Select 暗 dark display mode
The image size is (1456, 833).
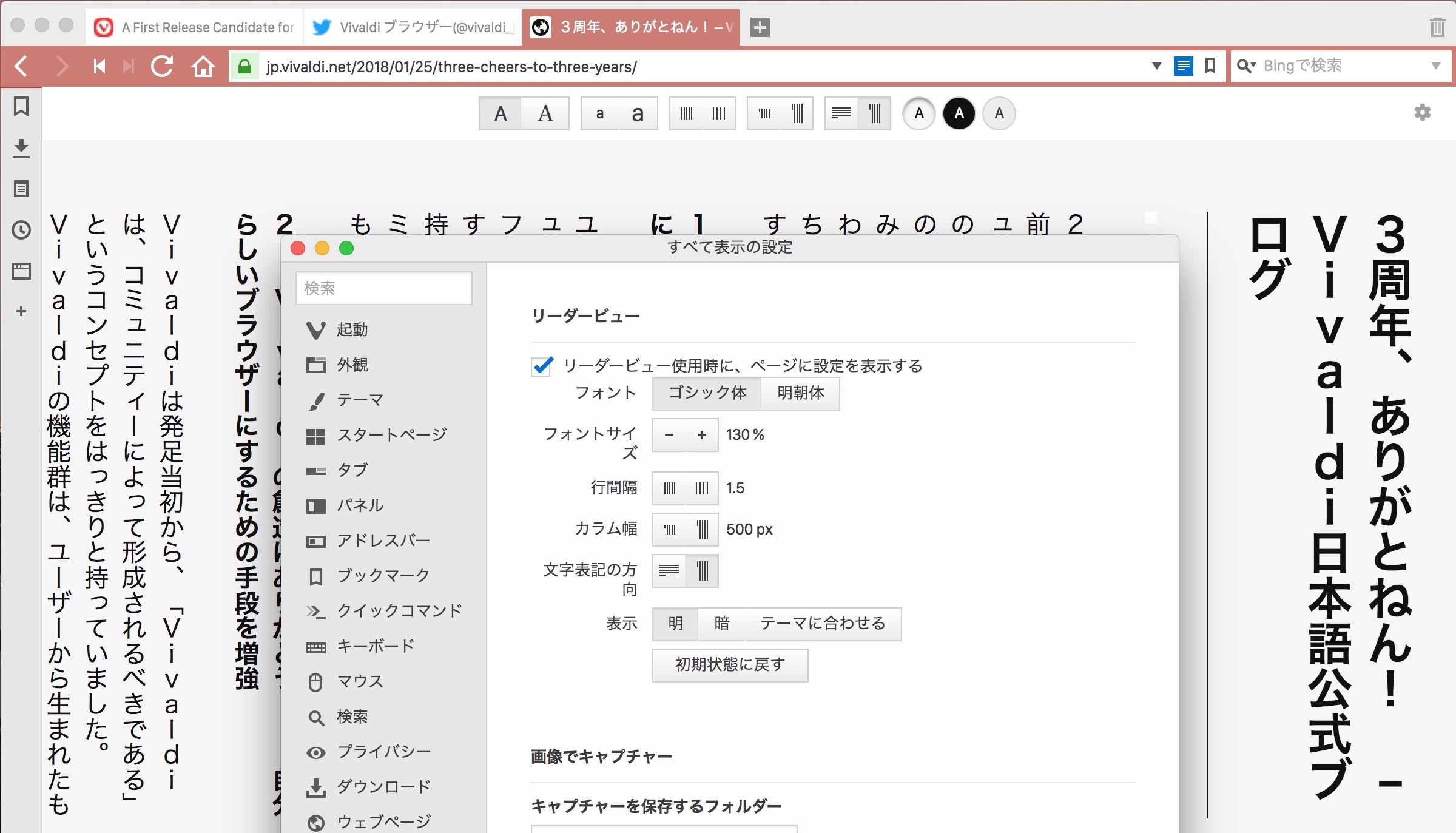[x=721, y=624]
